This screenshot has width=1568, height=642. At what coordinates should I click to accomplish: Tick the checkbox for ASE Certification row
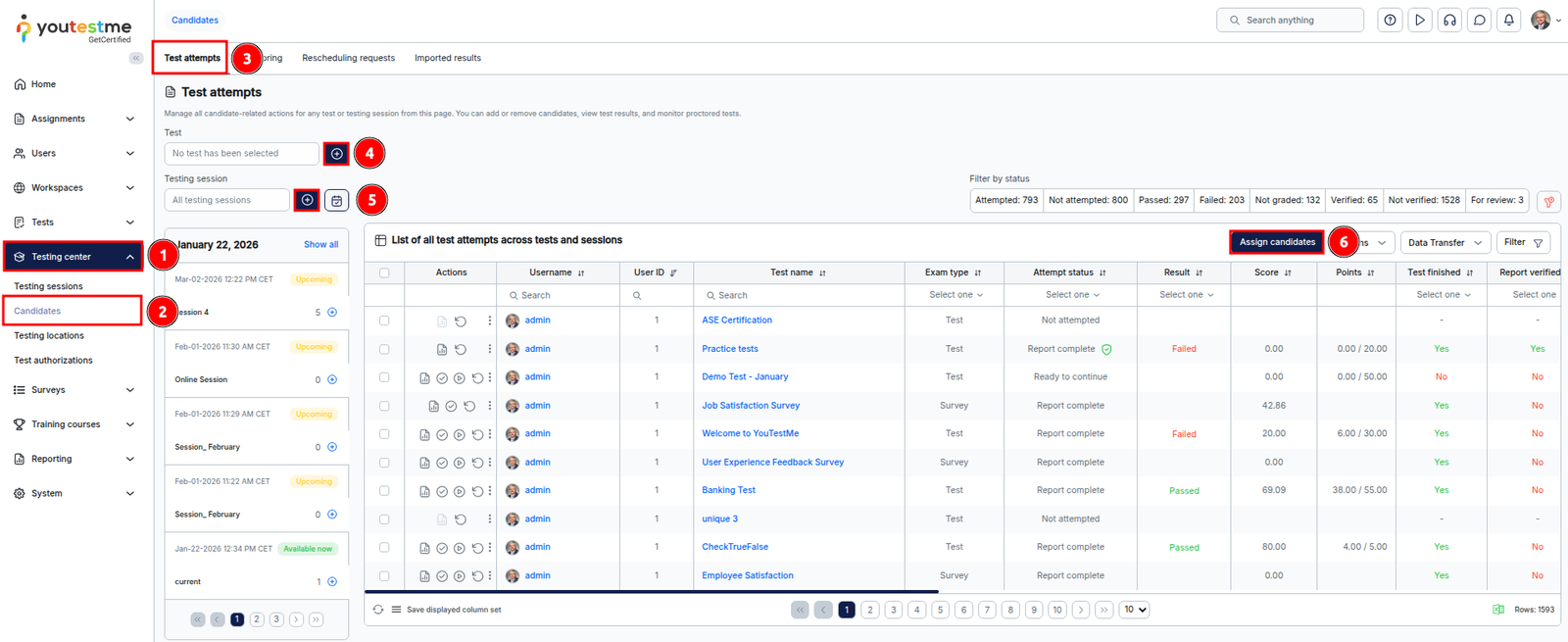click(384, 321)
